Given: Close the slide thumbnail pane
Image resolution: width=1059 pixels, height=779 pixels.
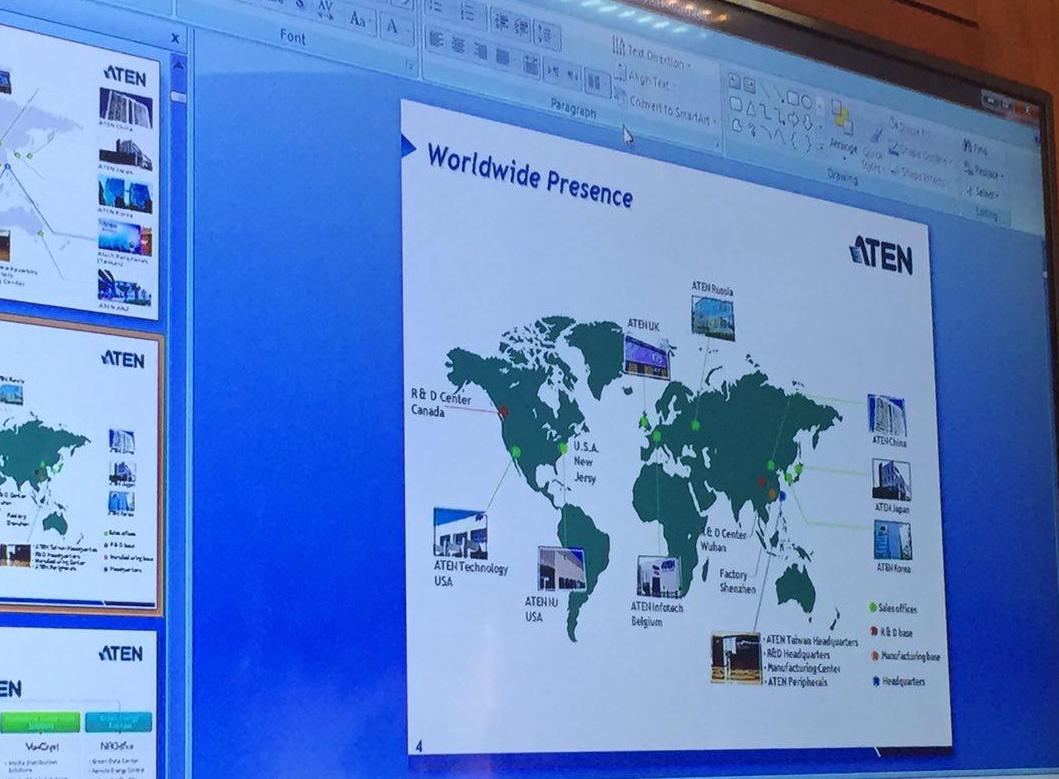Looking at the screenshot, I should (175, 39).
